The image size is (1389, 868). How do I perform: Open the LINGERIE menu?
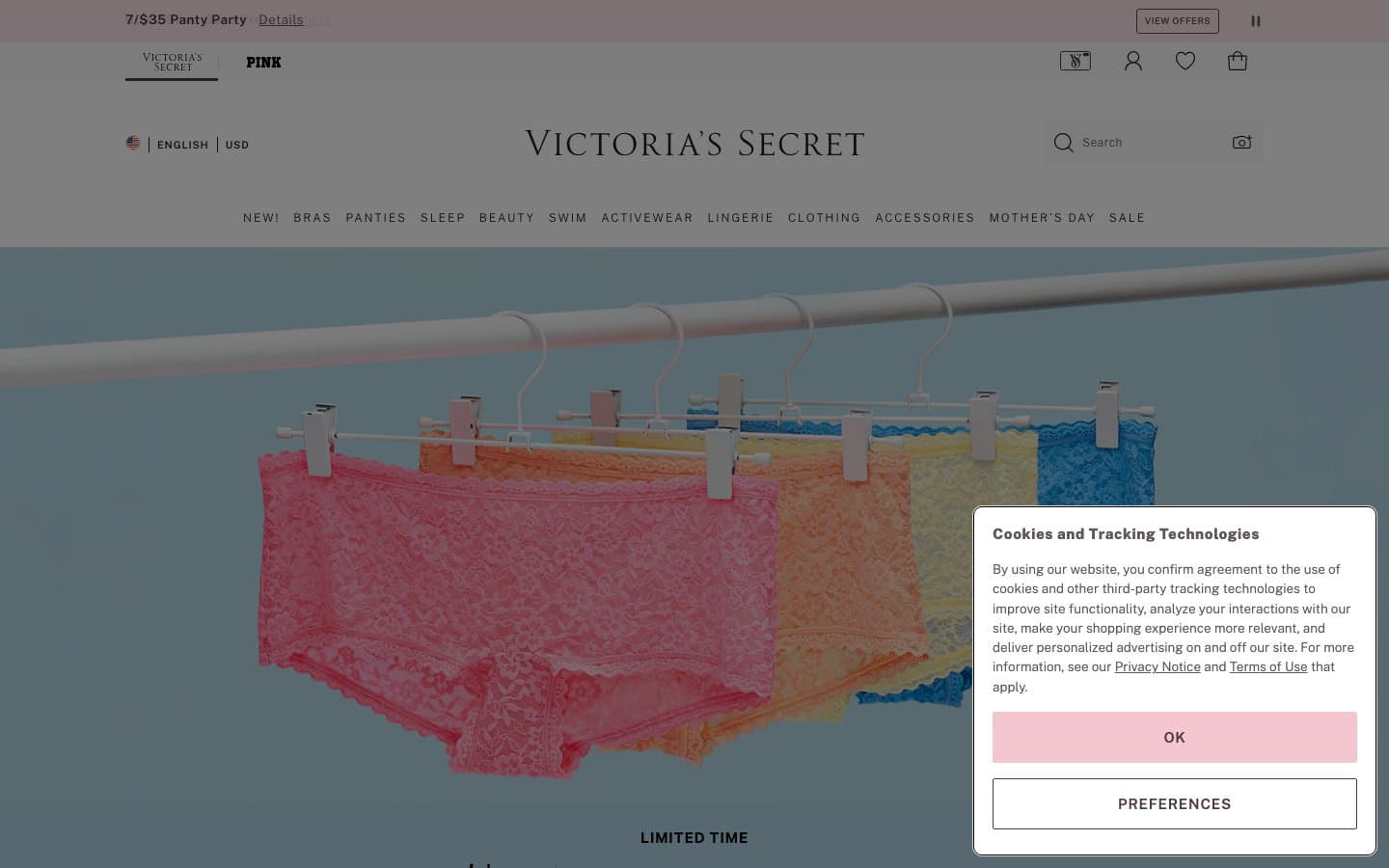pos(741,218)
